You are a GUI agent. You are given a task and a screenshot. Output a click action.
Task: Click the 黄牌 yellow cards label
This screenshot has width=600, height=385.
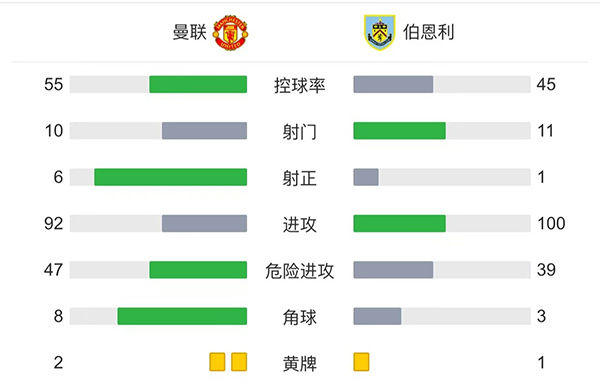(300, 364)
